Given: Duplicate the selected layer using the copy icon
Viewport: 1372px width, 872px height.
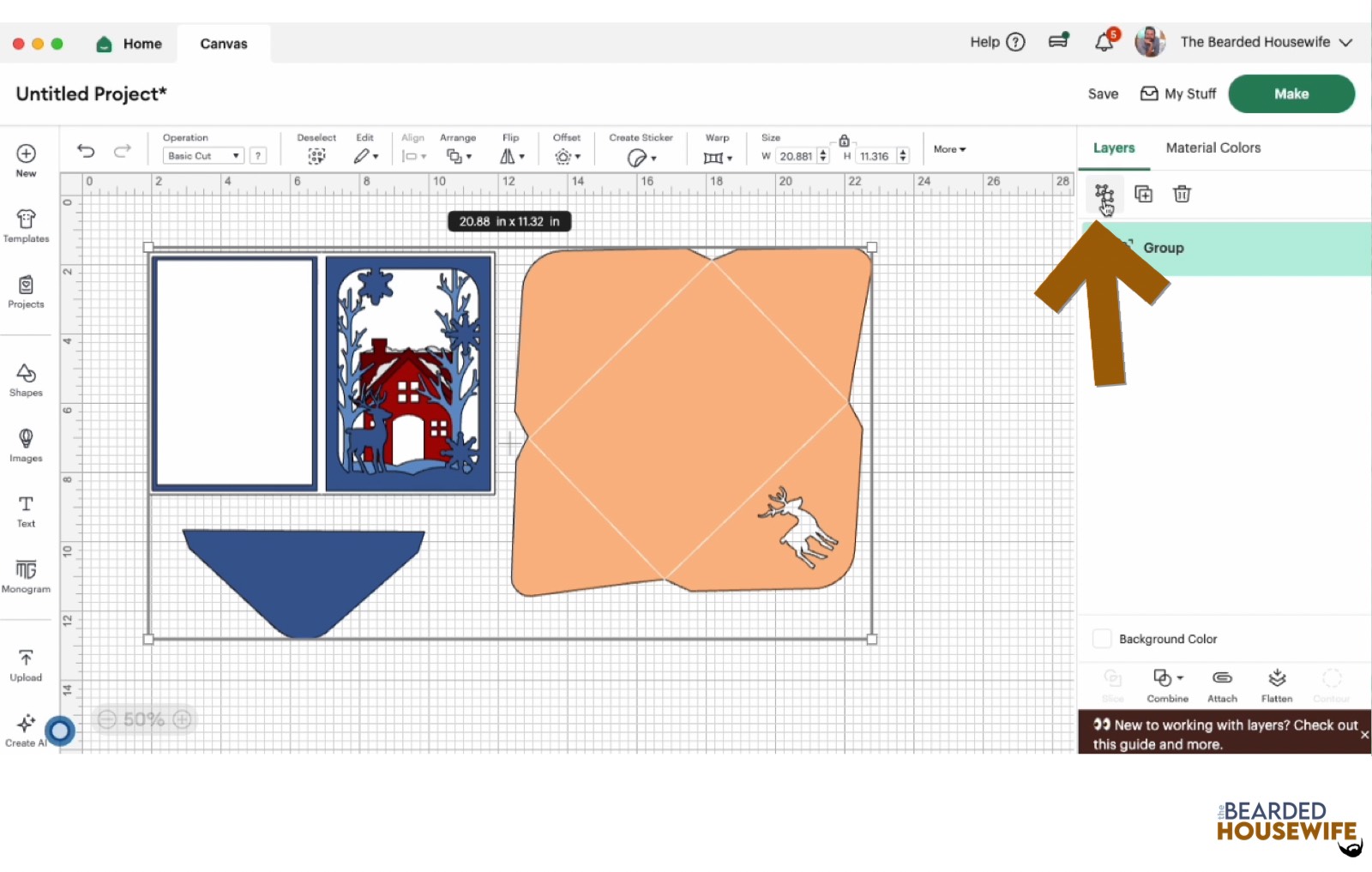Looking at the screenshot, I should tap(1144, 194).
